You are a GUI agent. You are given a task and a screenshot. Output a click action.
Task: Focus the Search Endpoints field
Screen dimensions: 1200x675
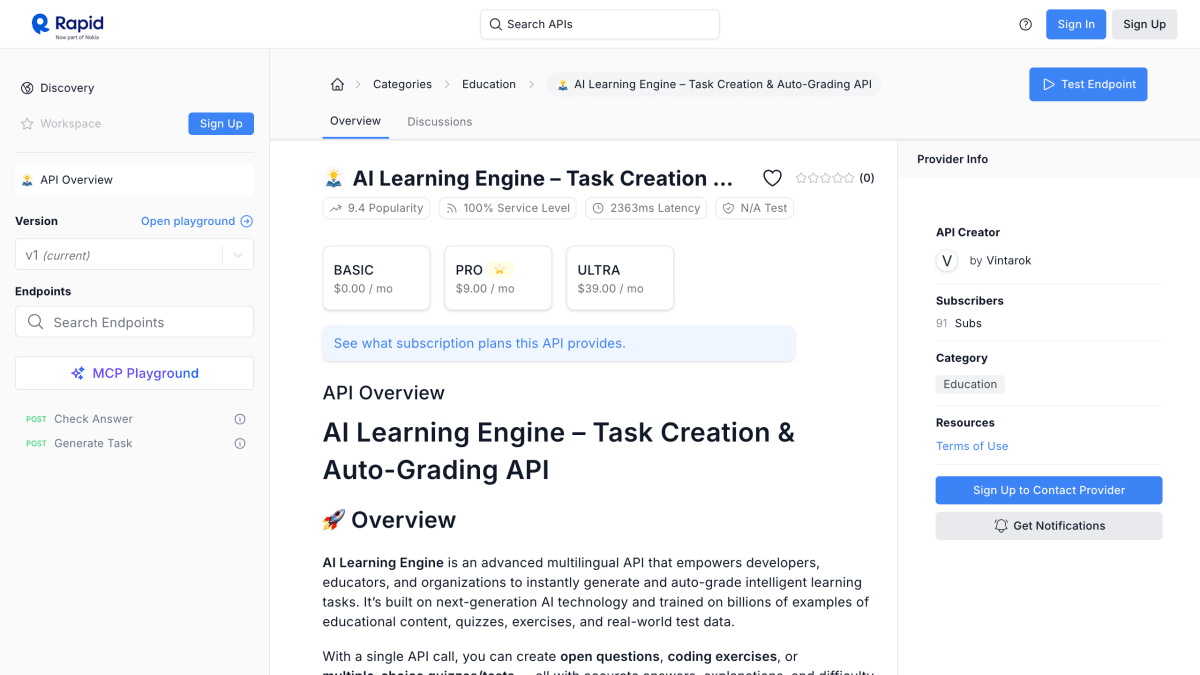134,322
